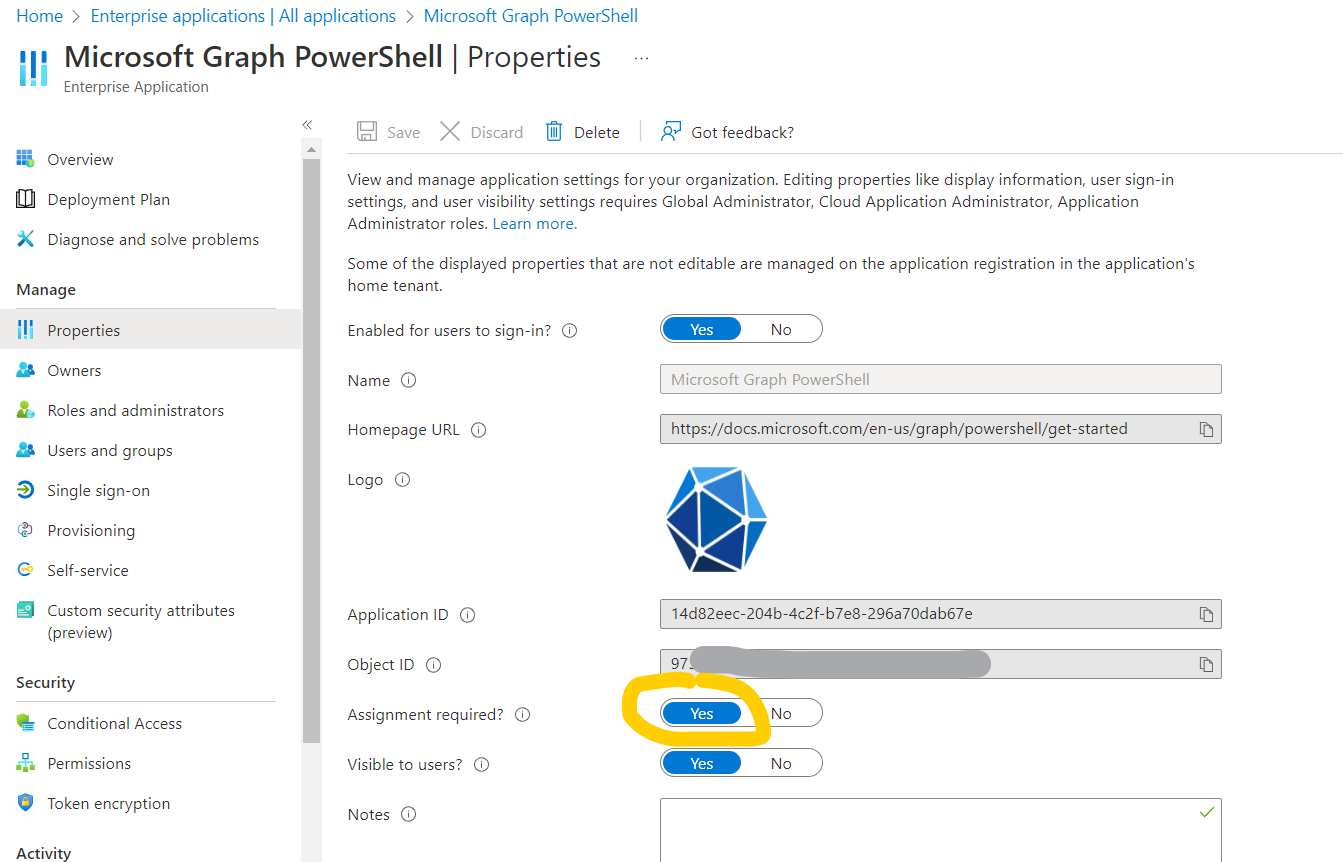Open Conditional Access under Security
This screenshot has height=862, width=1343.
pyautogui.click(x=114, y=722)
